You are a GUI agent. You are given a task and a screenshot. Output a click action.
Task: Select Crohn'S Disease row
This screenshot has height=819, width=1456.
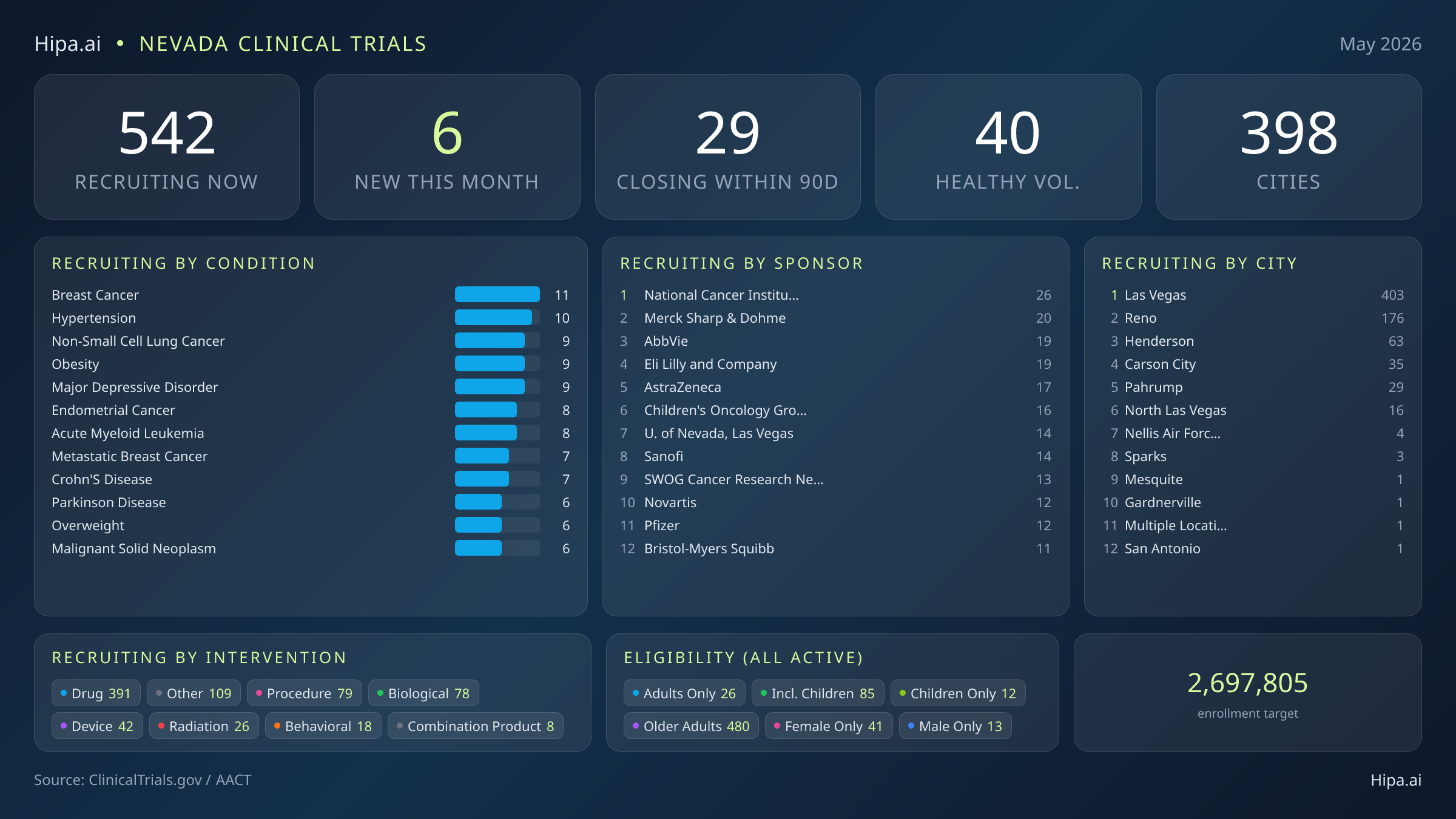tap(311, 479)
